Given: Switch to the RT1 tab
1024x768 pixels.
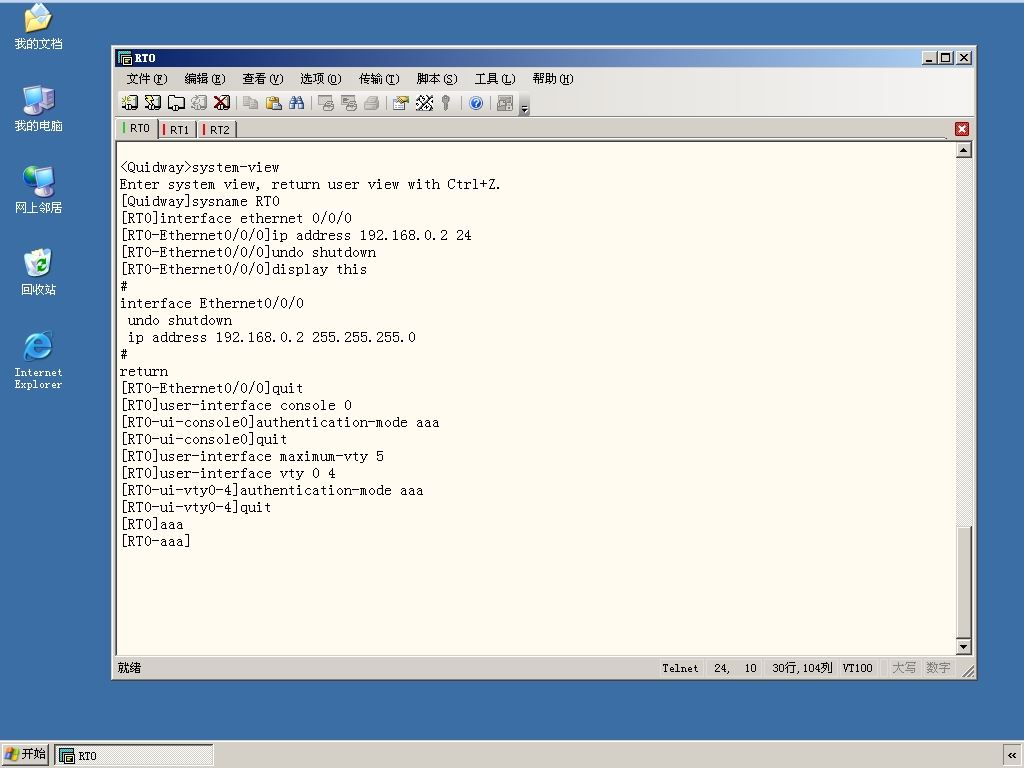Looking at the screenshot, I should (178, 129).
